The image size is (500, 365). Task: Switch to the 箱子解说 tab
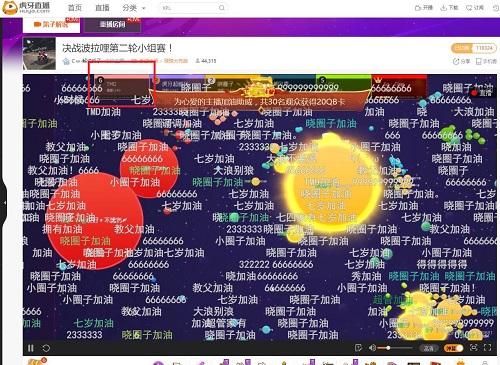[51, 24]
